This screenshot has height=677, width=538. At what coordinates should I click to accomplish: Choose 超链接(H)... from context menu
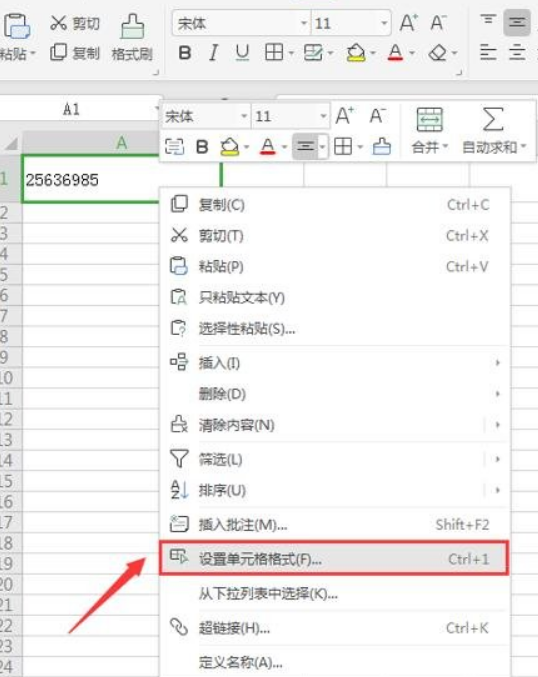[335, 627]
